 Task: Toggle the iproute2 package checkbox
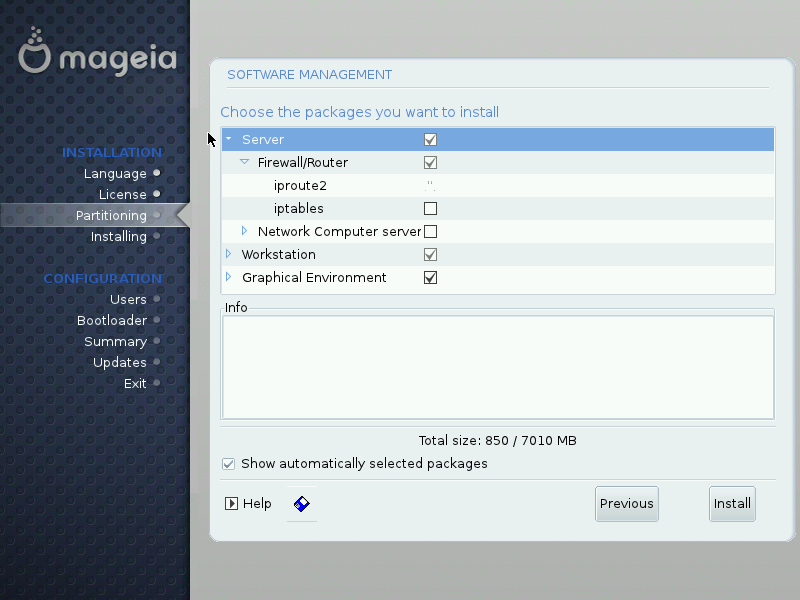pyautogui.click(x=430, y=186)
